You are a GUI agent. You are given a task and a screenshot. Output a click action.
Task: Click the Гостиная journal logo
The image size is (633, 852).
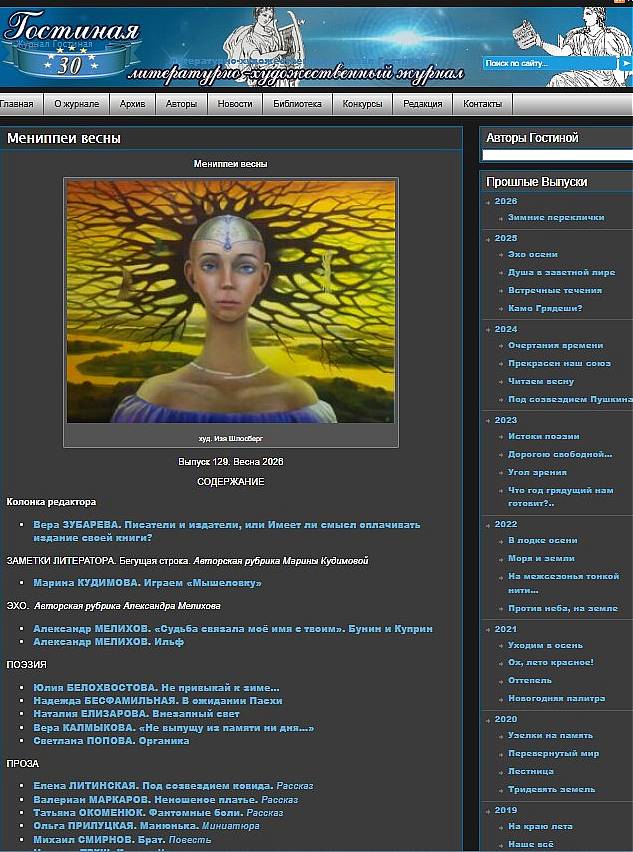point(70,45)
